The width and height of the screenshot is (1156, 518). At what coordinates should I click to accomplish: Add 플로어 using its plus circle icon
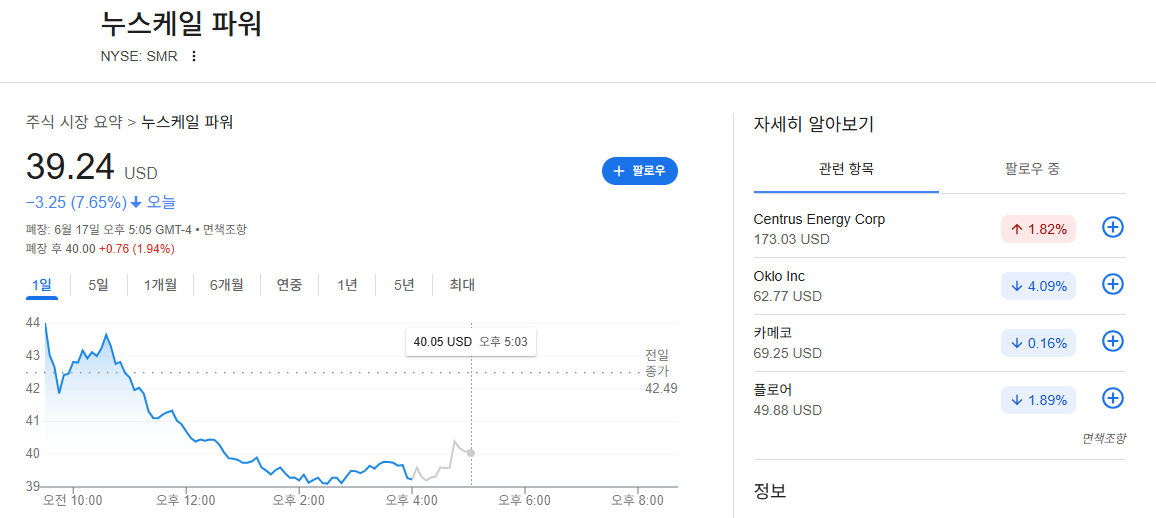(x=1113, y=399)
